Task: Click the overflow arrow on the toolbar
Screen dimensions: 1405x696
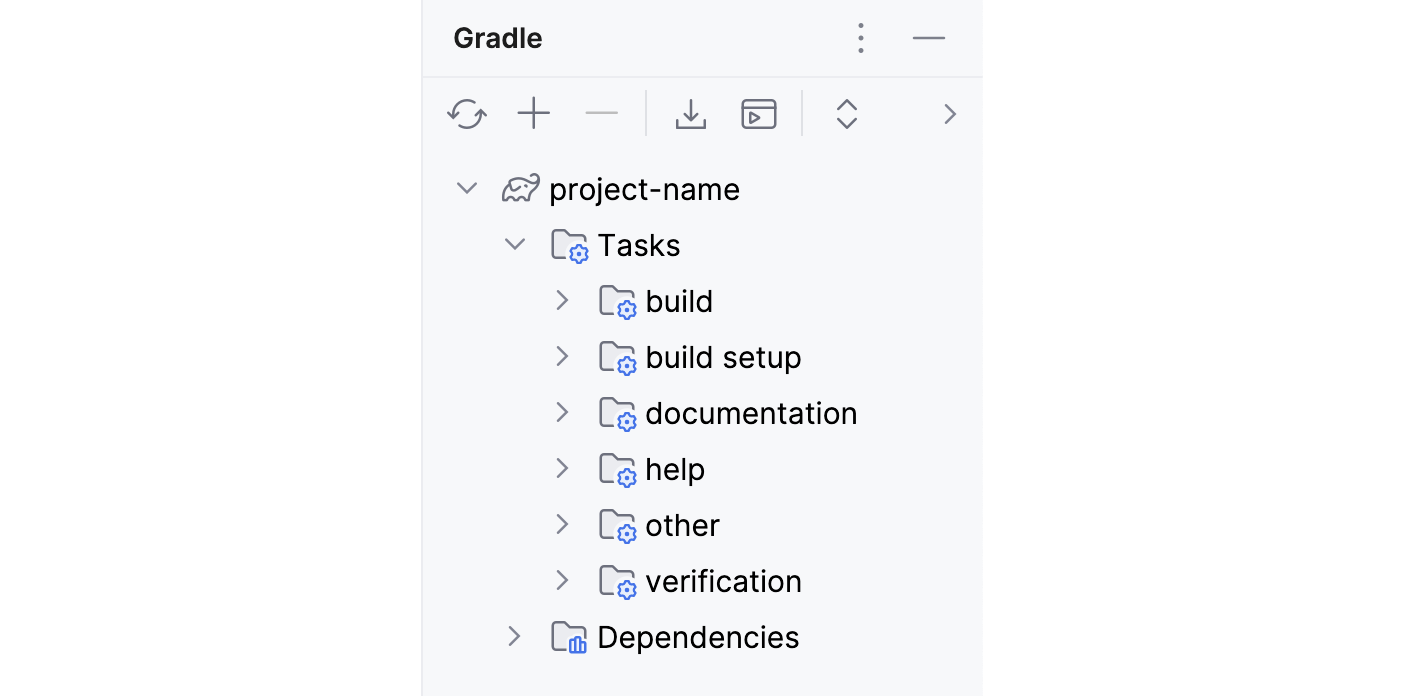Action: pyautogui.click(x=948, y=113)
